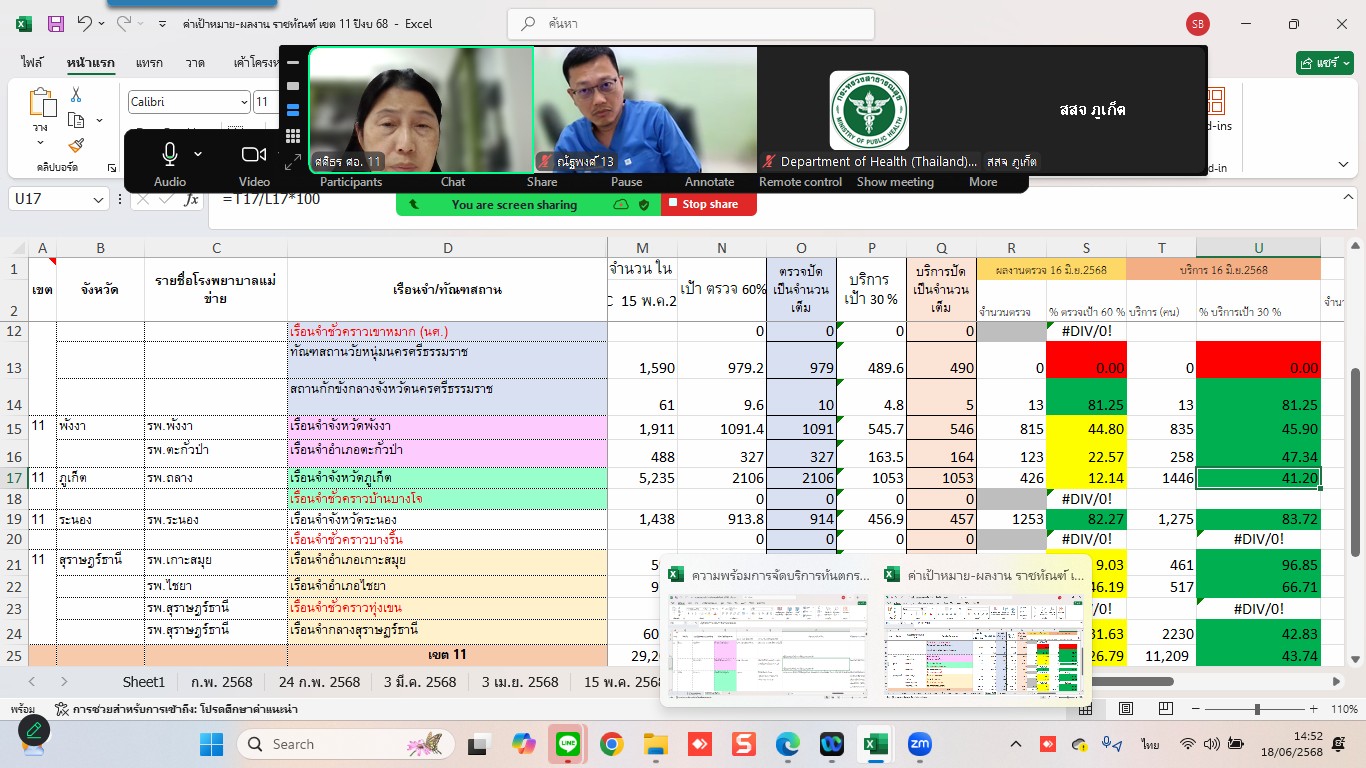This screenshot has height=768, width=1366.
Task: Undo the last action in Excel
Action: point(85,23)
